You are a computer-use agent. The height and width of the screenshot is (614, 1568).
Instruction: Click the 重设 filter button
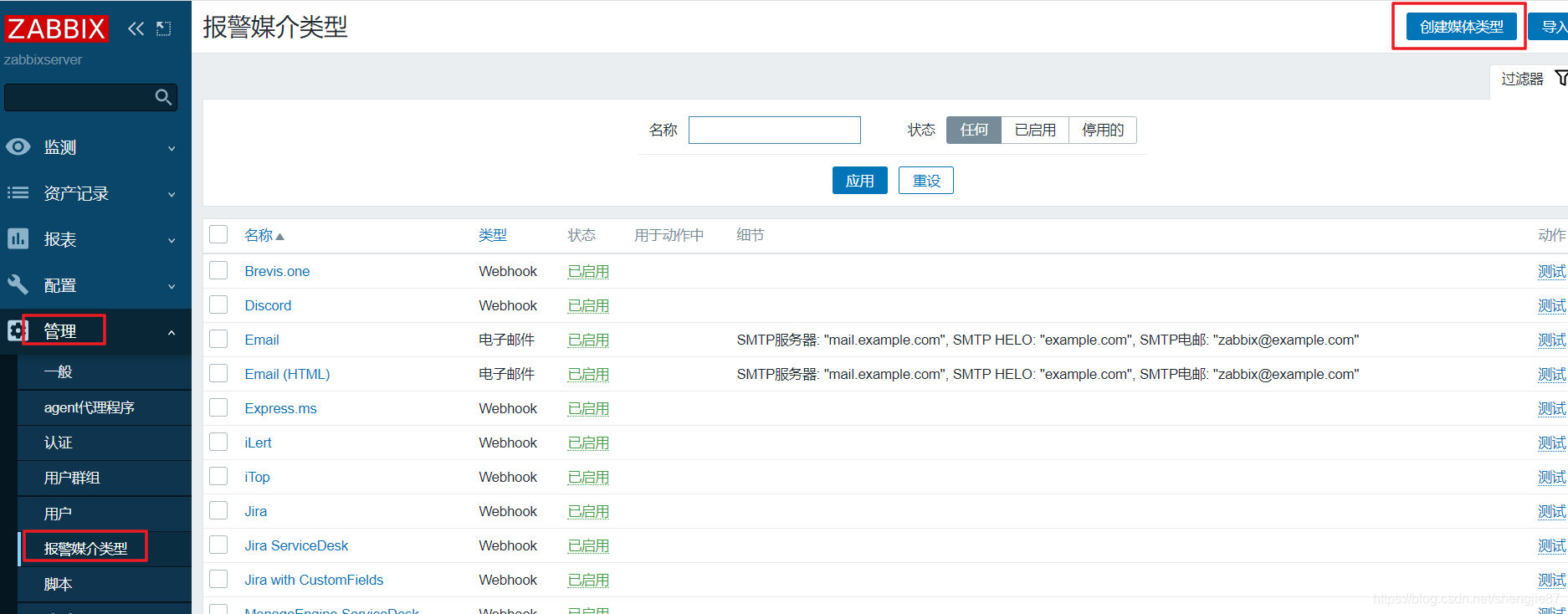(925, 180)
